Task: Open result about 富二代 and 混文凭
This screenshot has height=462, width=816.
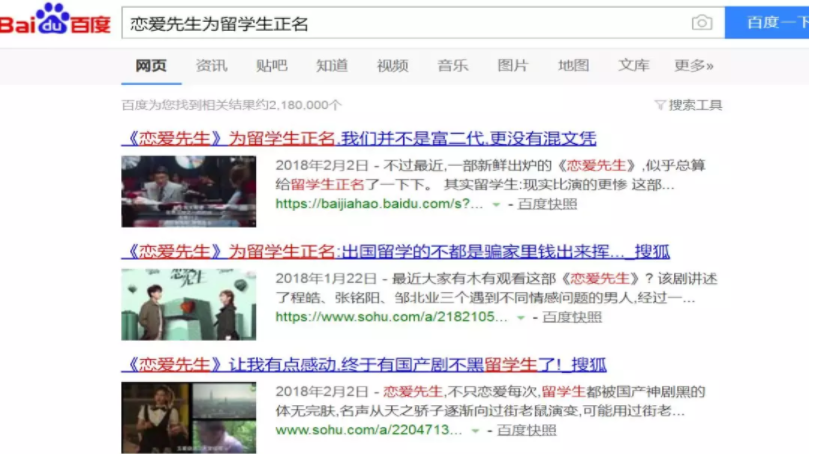Action: (359, 138)
